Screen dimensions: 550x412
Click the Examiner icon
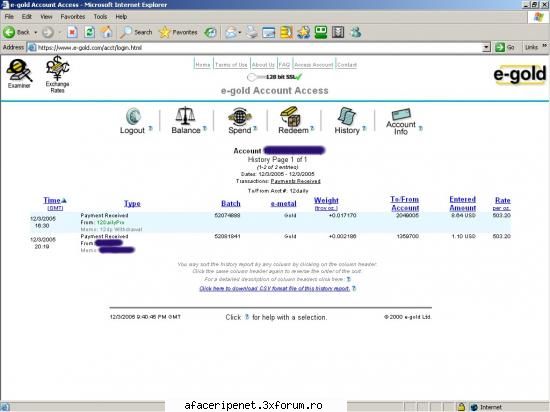point(19,73)
